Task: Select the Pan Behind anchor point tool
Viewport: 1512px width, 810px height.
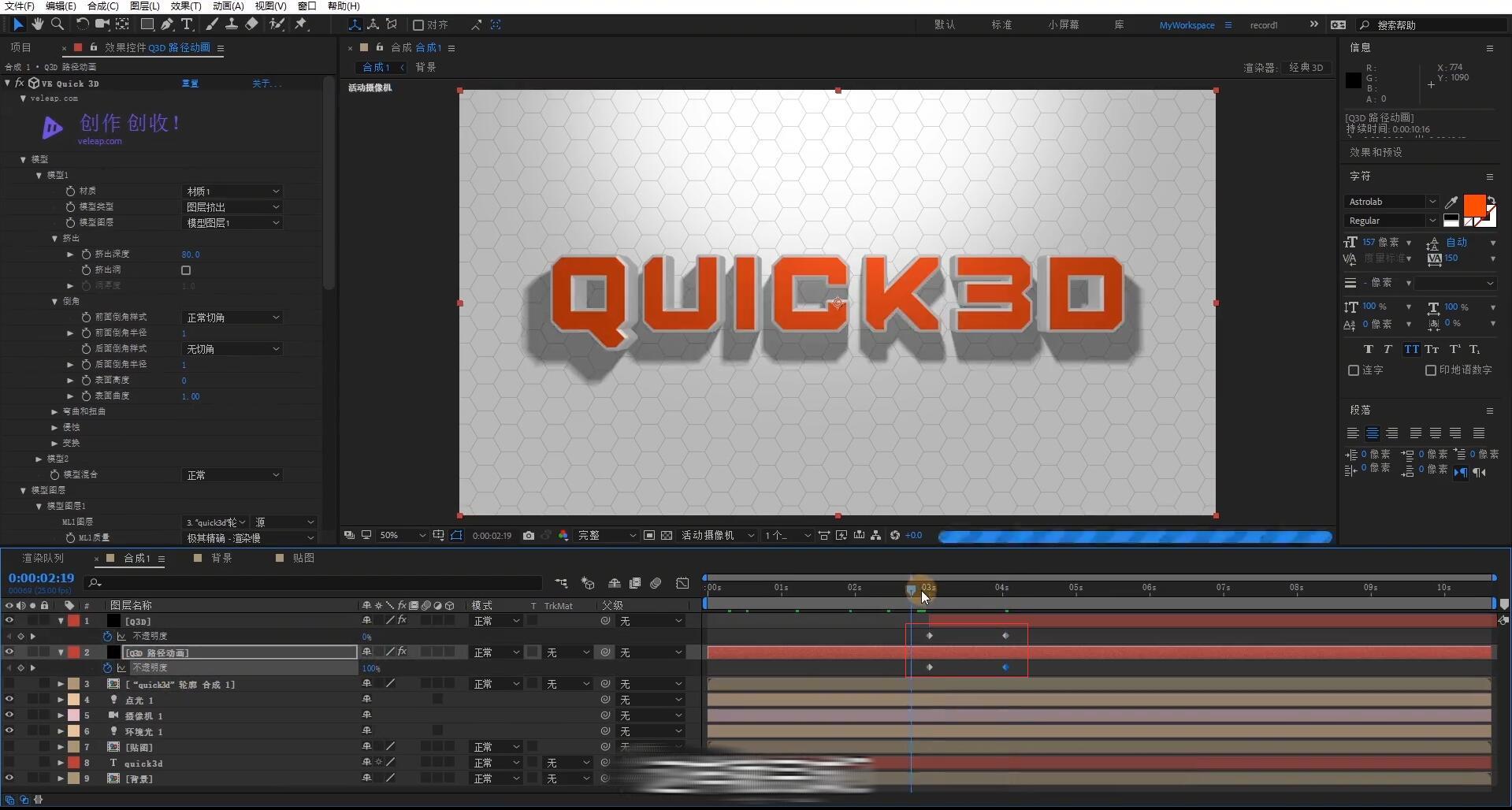Action: point(123,24)
